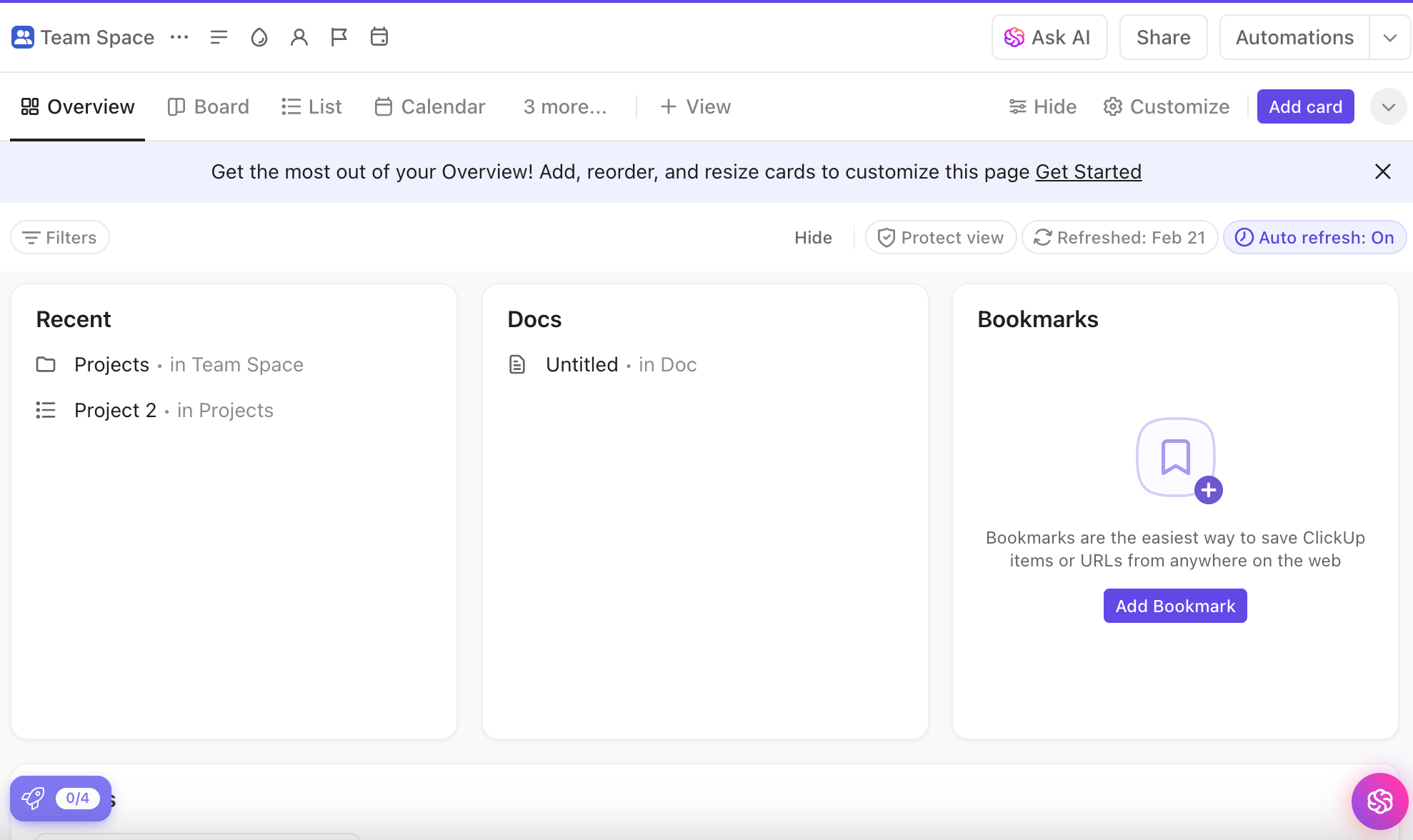This screenshot has height=840, width=1413.
Task: Toggle Auto refresh On setting
Action: (x=1314, y=237)
